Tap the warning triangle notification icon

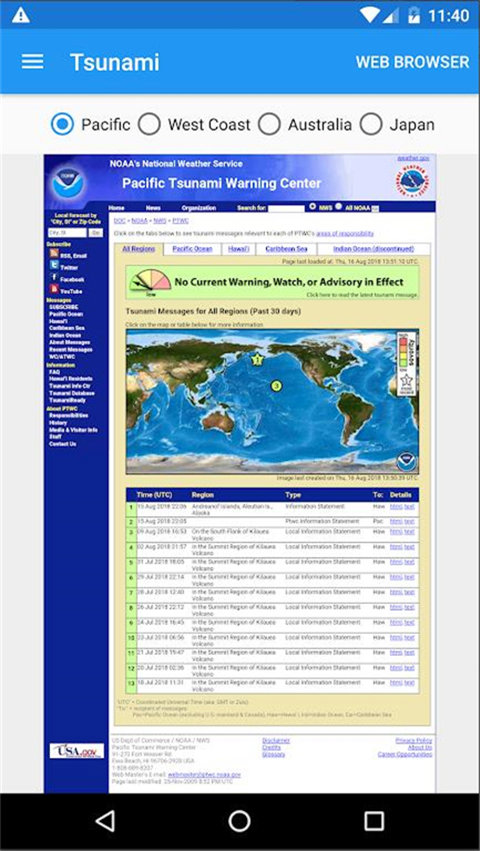click(21, 15)
